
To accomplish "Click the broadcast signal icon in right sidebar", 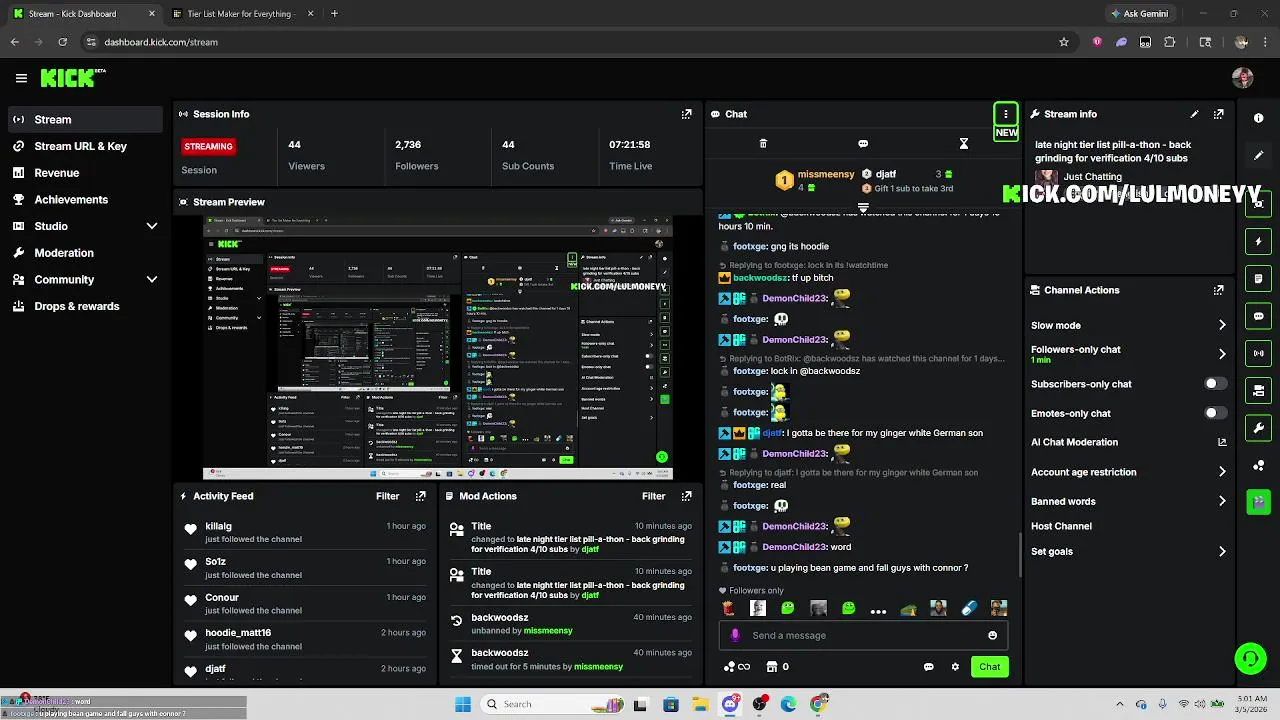I will [1259, 353].
